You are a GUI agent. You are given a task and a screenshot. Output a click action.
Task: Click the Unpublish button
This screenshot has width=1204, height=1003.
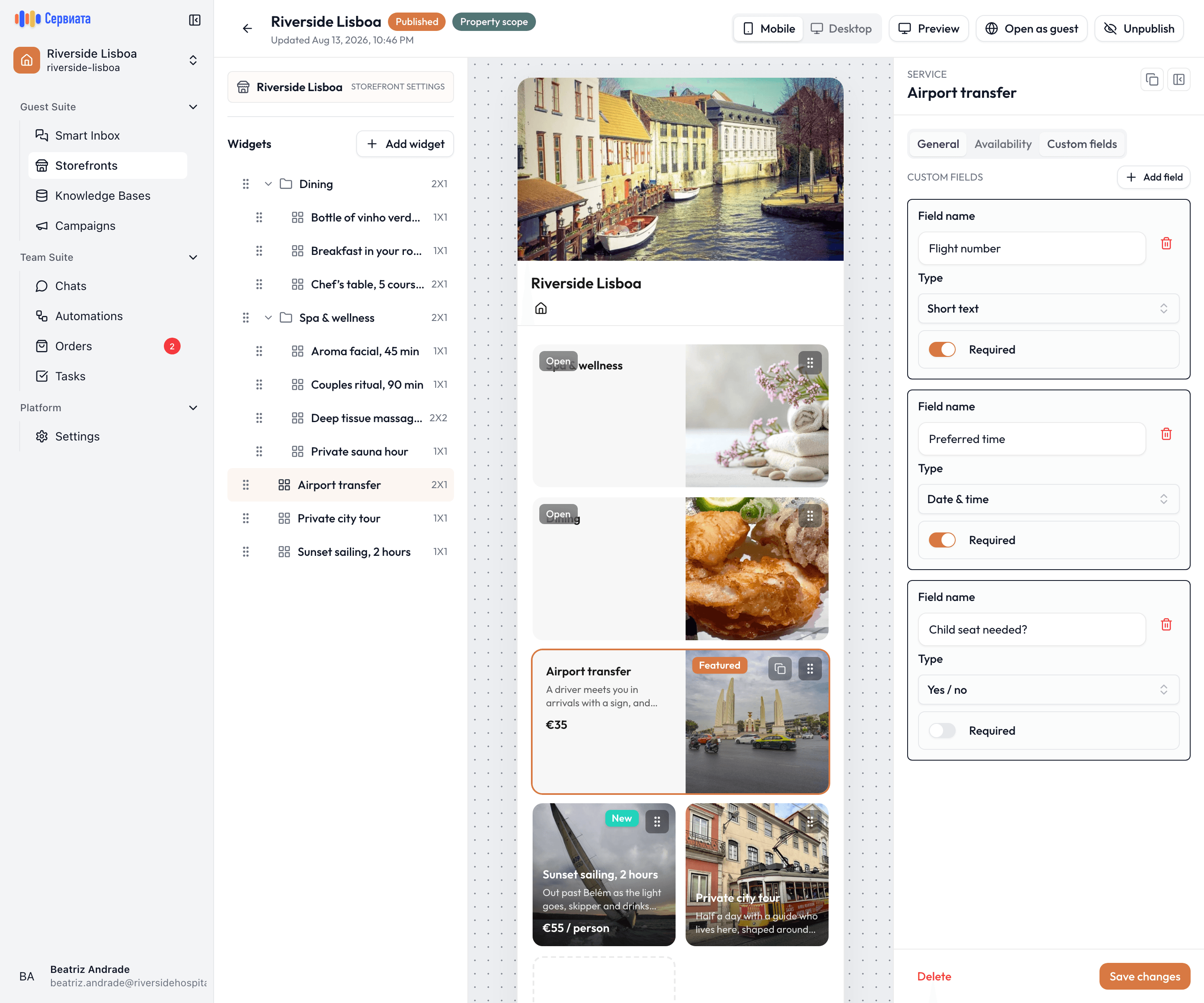click(x=1139, y=29)
